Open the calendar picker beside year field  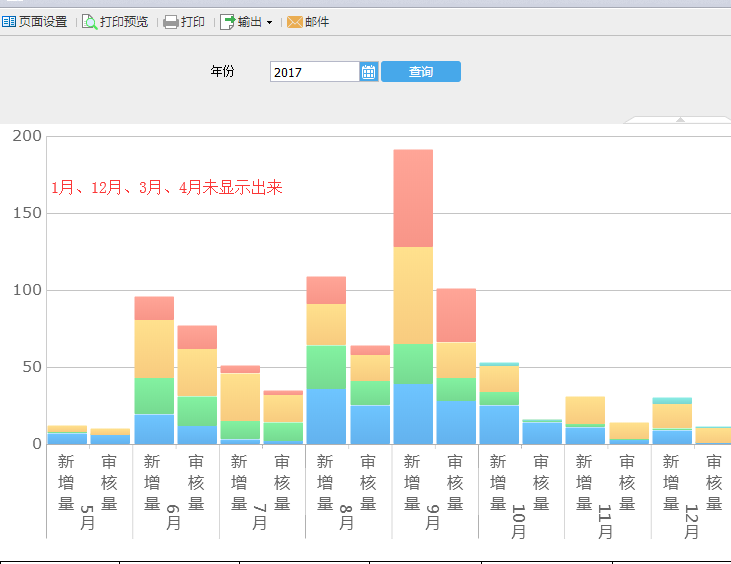368,72
